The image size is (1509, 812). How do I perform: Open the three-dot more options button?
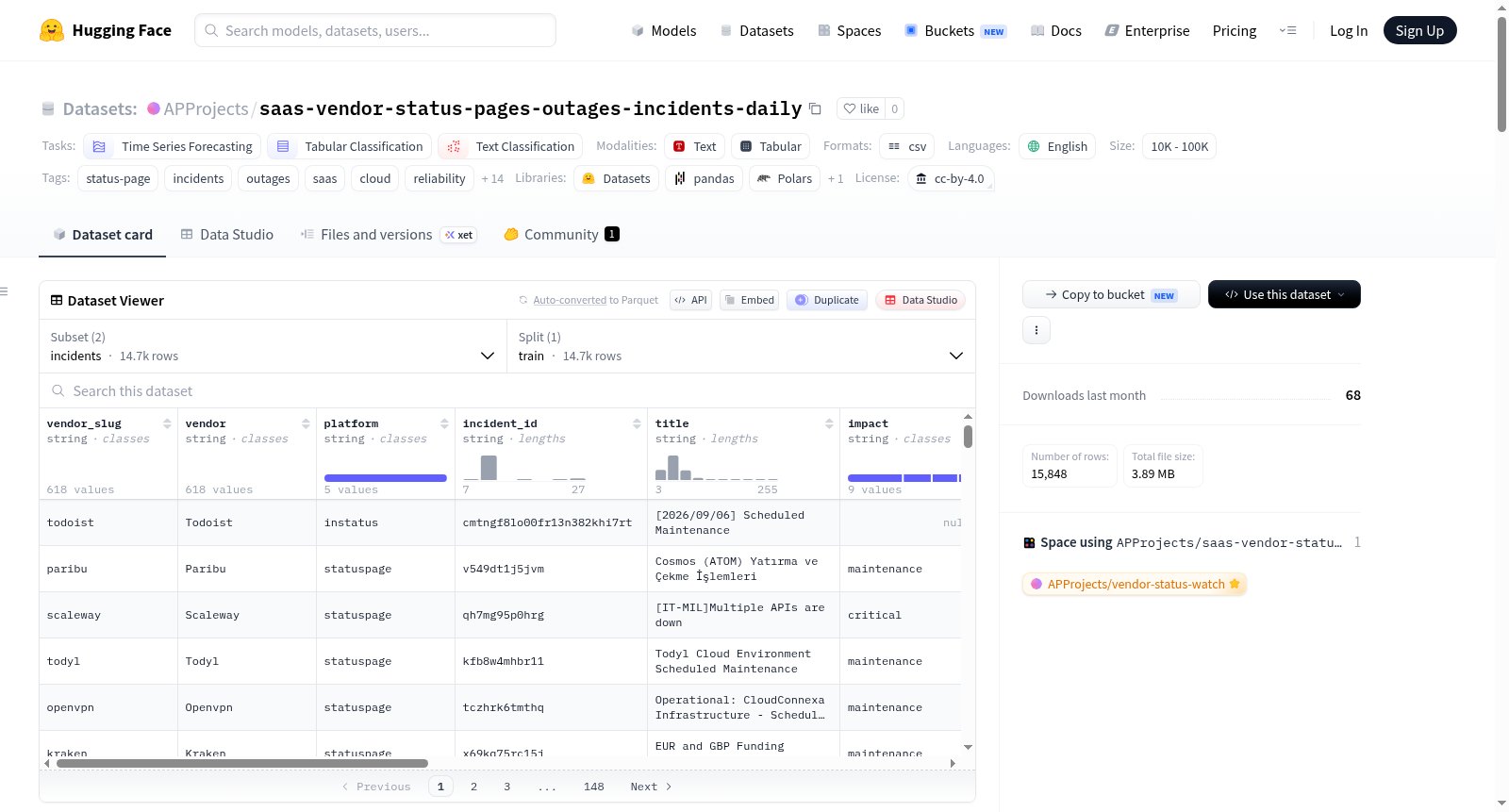pos(1036,330)
